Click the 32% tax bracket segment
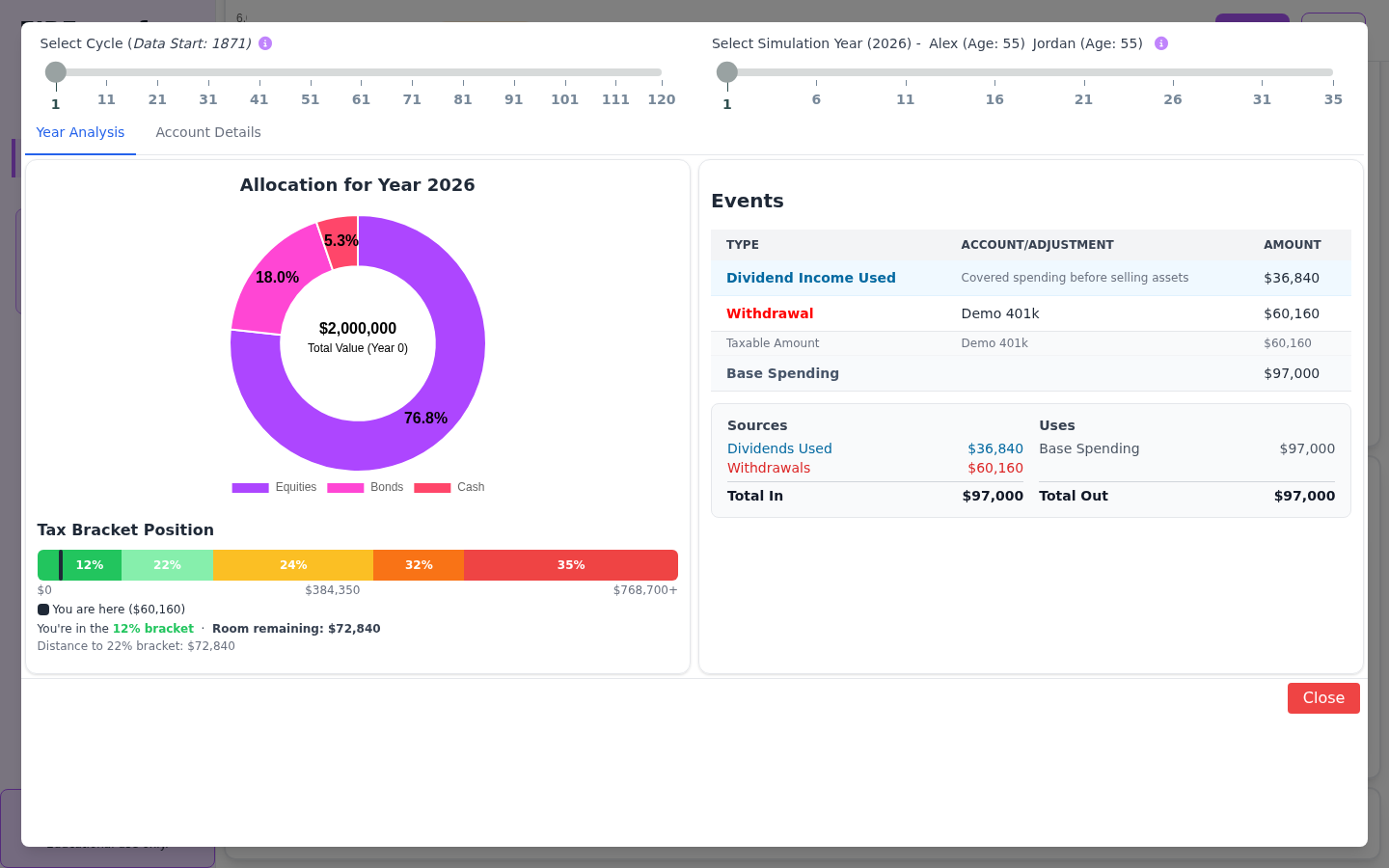The image size is (1389, 868). point(419,565)
